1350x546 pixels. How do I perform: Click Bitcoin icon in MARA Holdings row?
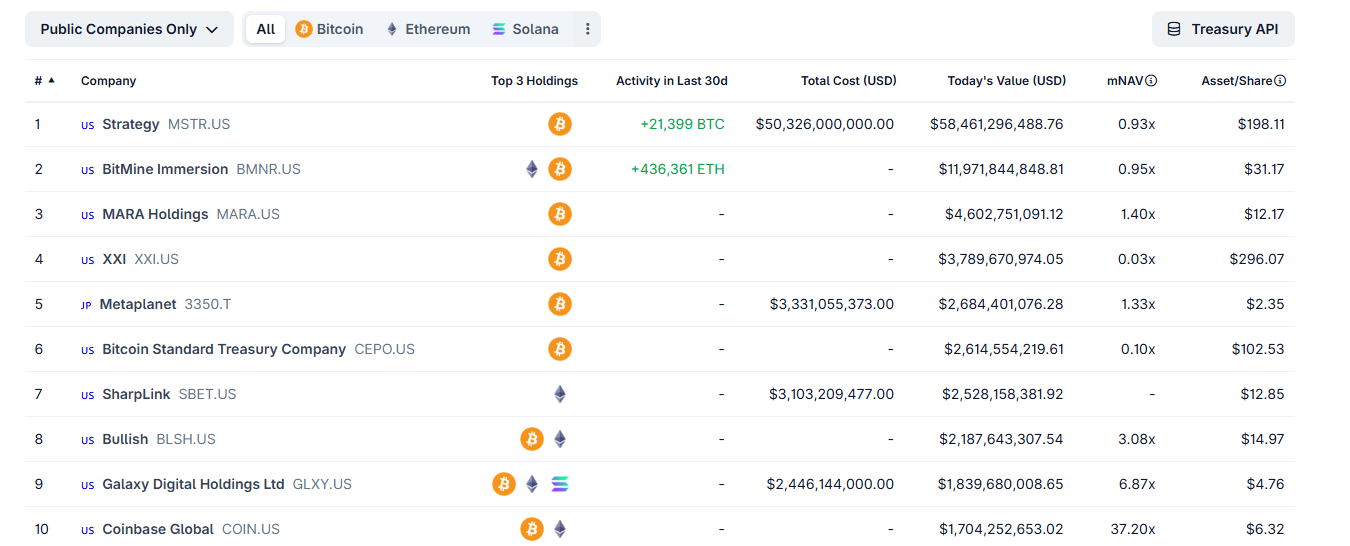560,214
